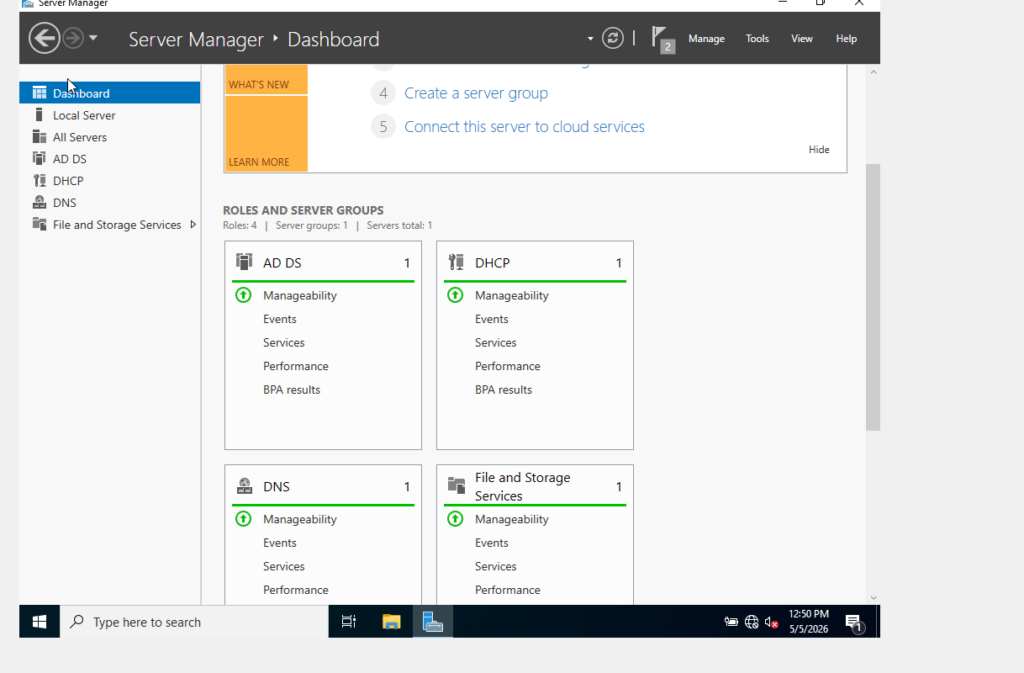Screen dimensions: 1024x673
Task: Open Services in the AD DS tile
Action: 283,342
